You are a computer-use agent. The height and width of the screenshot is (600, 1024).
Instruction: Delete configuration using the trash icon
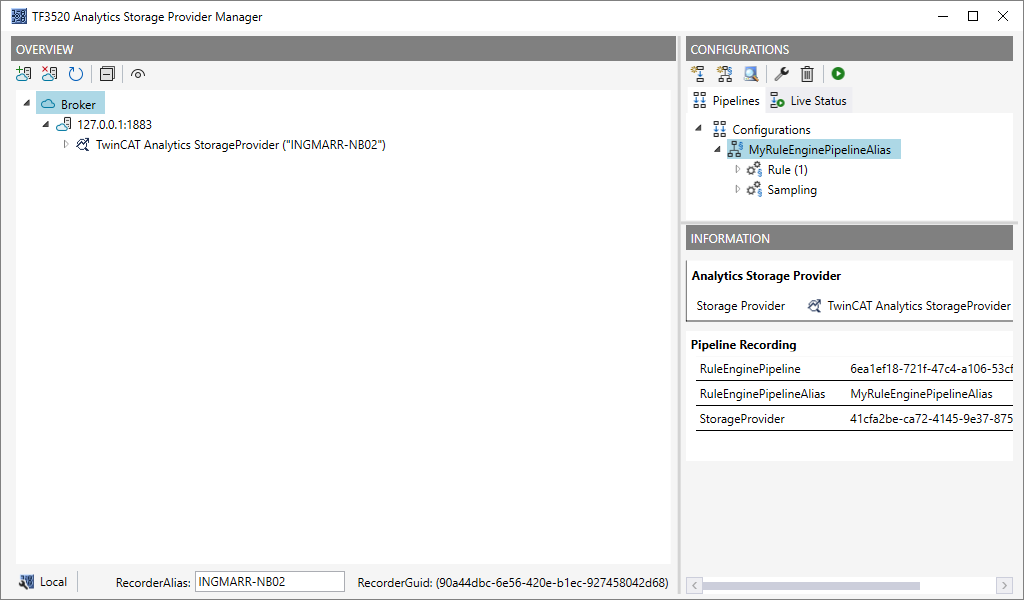click(x=807, y=74)
